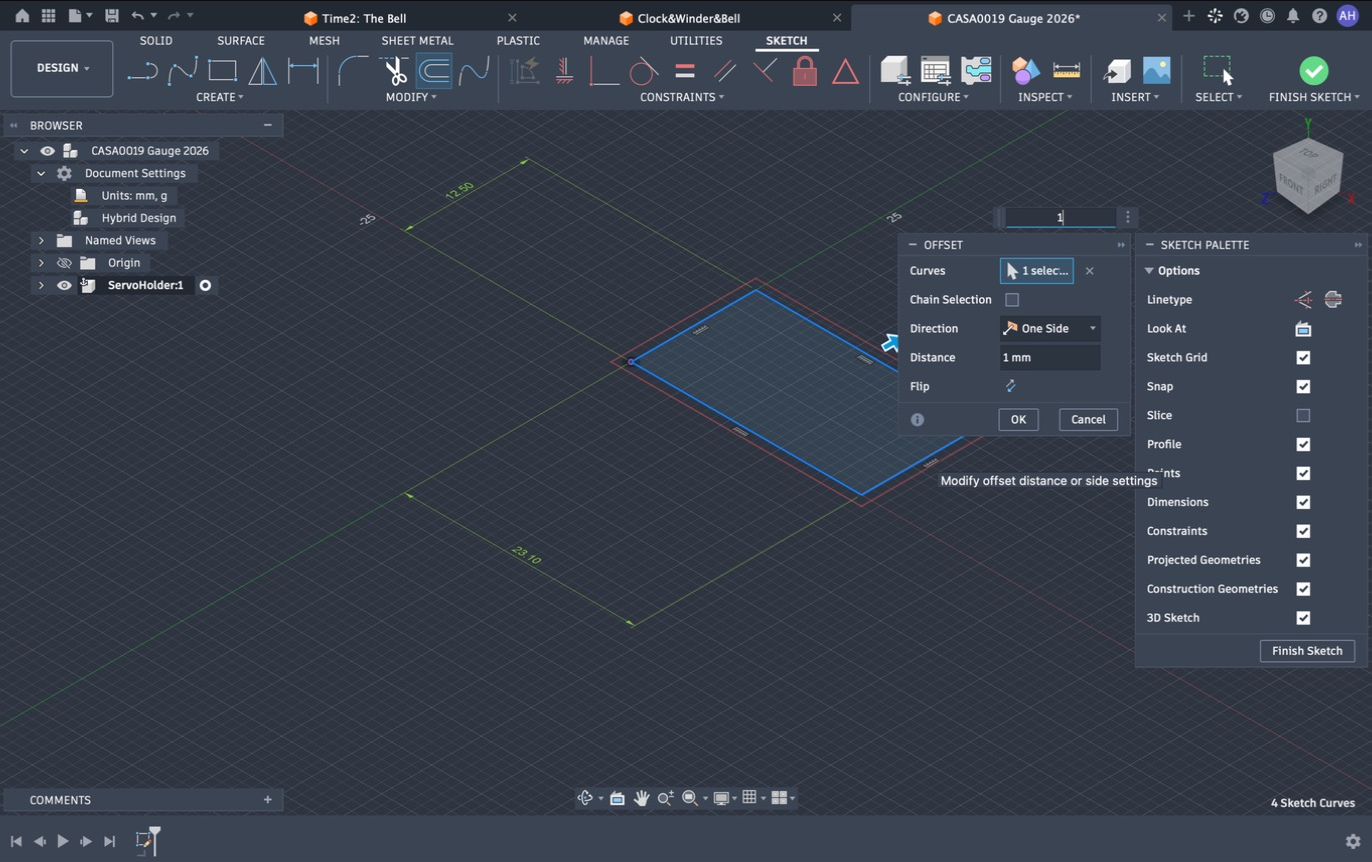
Task: Click the highlighted Offset tool icon
Action: [x=434, y=71]
